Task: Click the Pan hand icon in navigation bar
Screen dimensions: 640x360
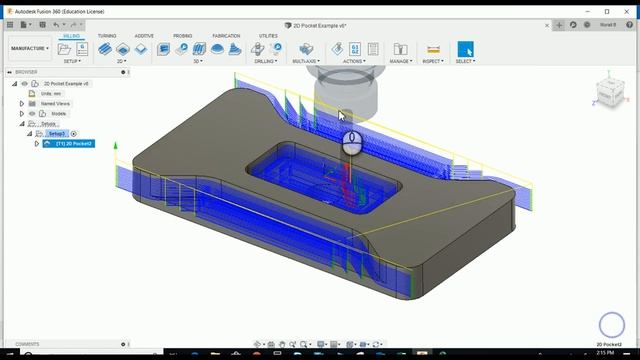Action: 282,344
